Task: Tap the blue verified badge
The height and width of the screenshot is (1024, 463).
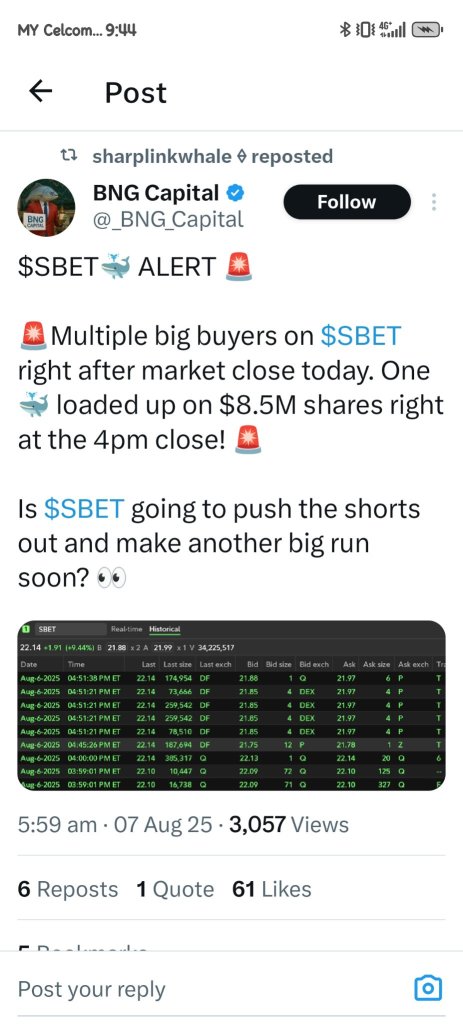Action: click(x=236, y=193)
